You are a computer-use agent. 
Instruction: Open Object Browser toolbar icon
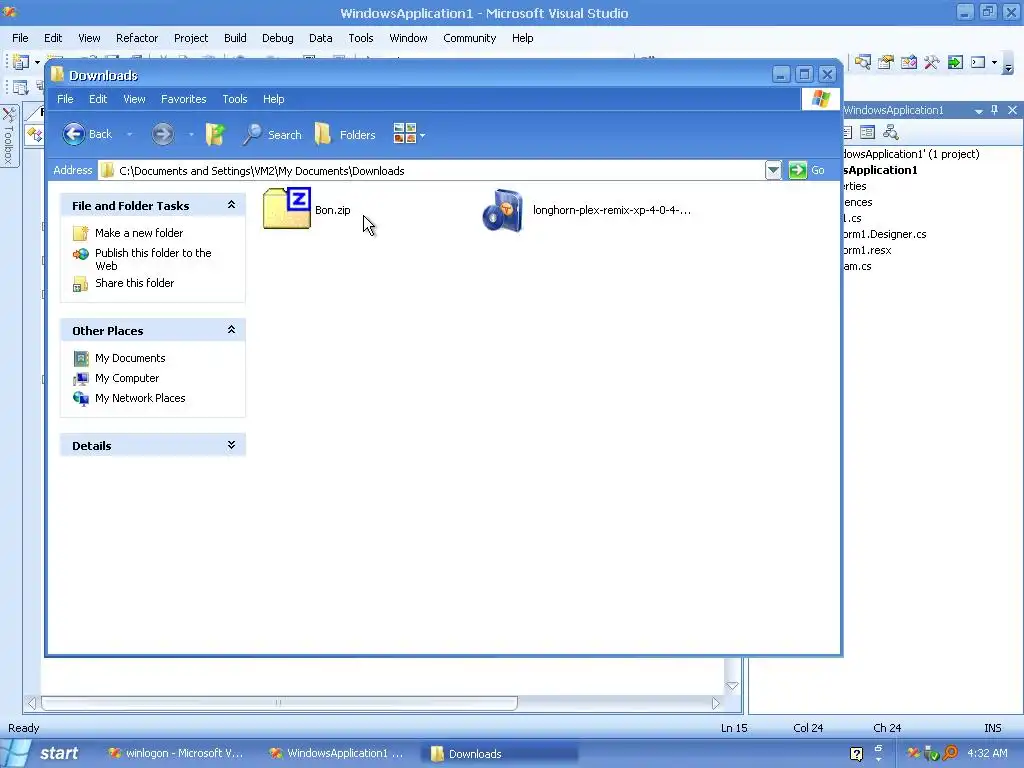(x=908, y=63)
